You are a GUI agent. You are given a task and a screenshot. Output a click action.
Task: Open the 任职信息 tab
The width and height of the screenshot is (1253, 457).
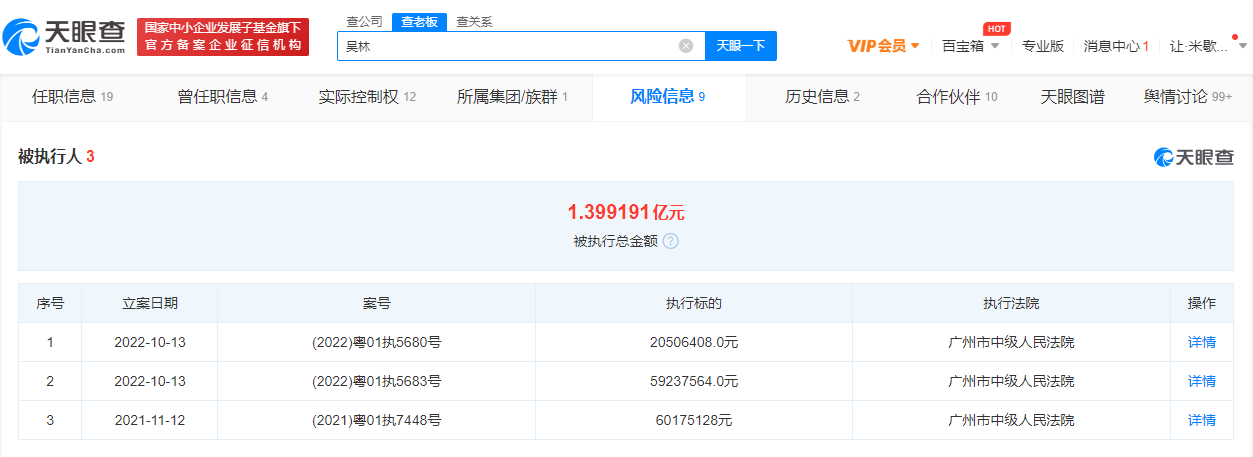point(72,97)
